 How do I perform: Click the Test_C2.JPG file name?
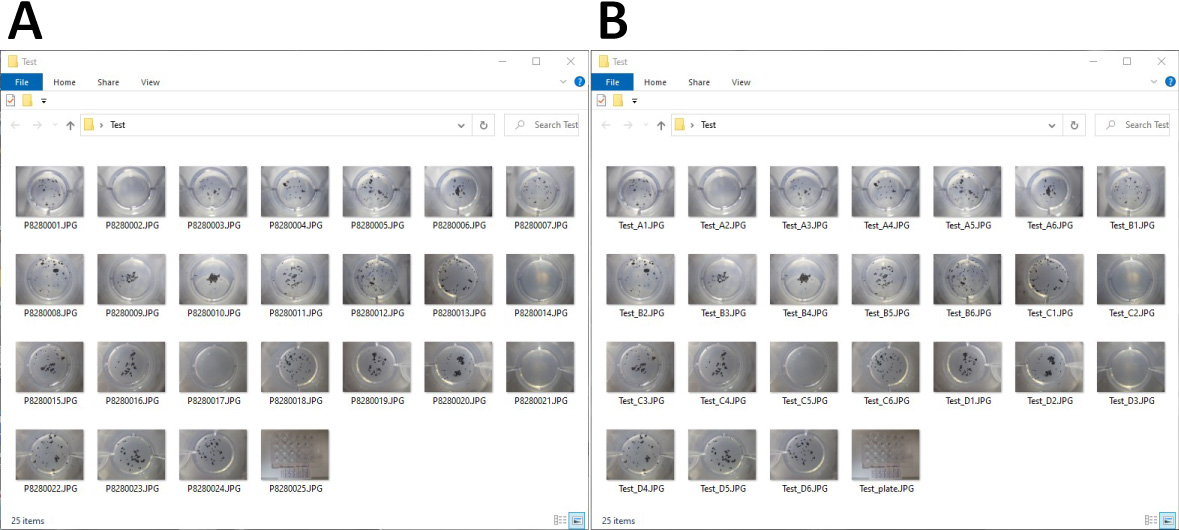[x=1132, y=313]
